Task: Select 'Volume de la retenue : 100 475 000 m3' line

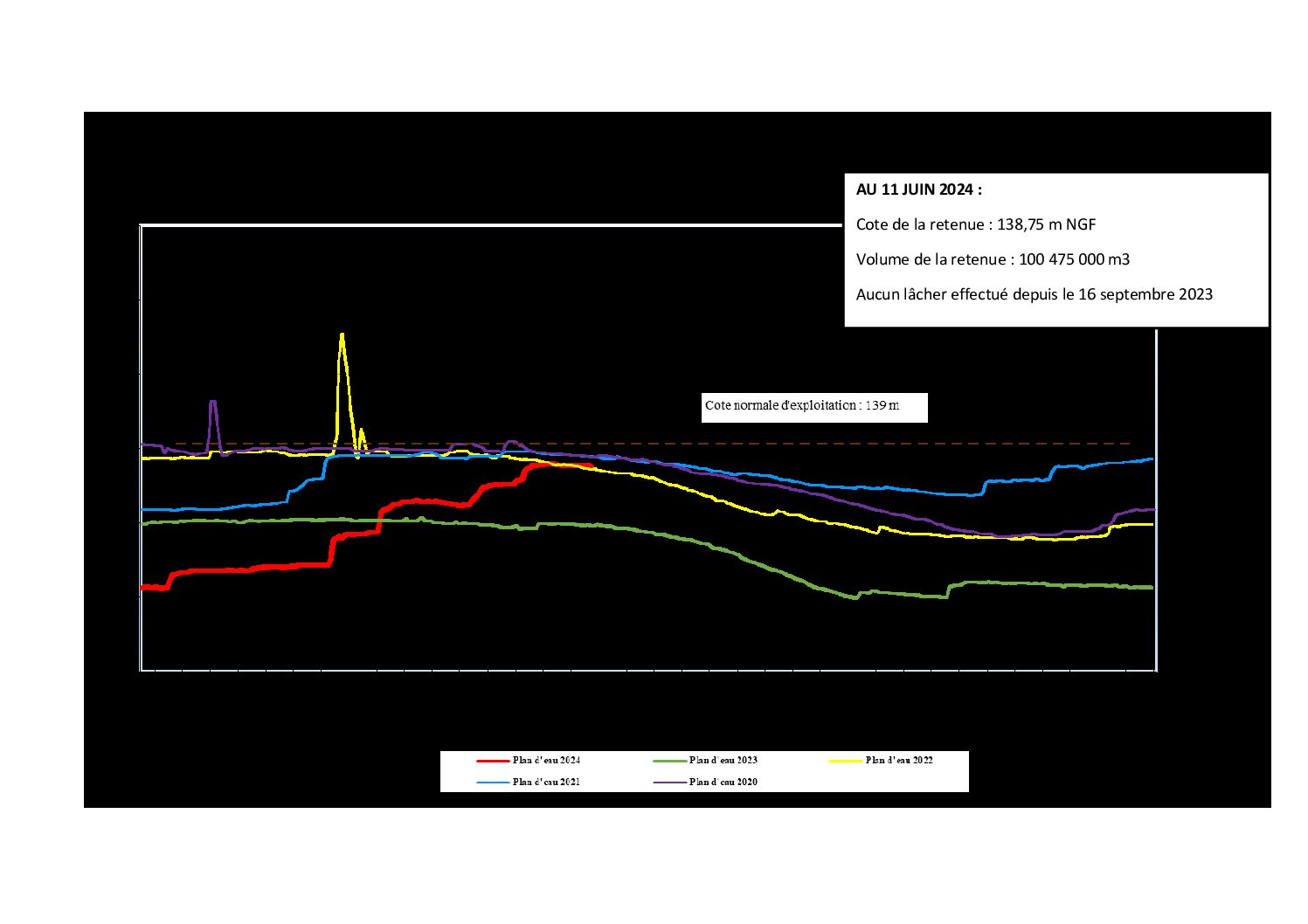Action: tap(993, 259)
